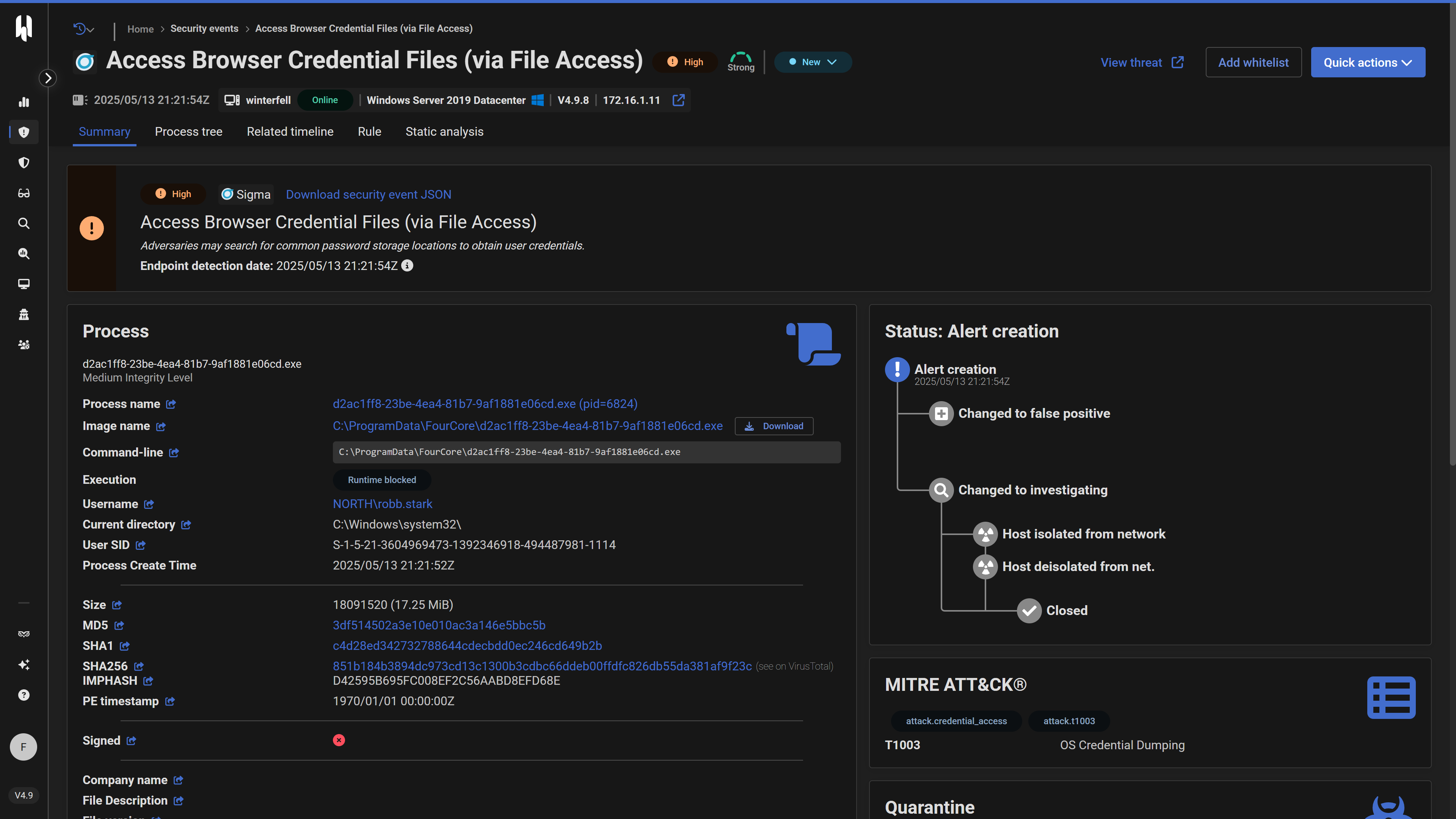Viewport: 1456px width, 819px height.
Task: Click filter icon next to MD5
Action: pyautogui.click(x=119, y=626)
